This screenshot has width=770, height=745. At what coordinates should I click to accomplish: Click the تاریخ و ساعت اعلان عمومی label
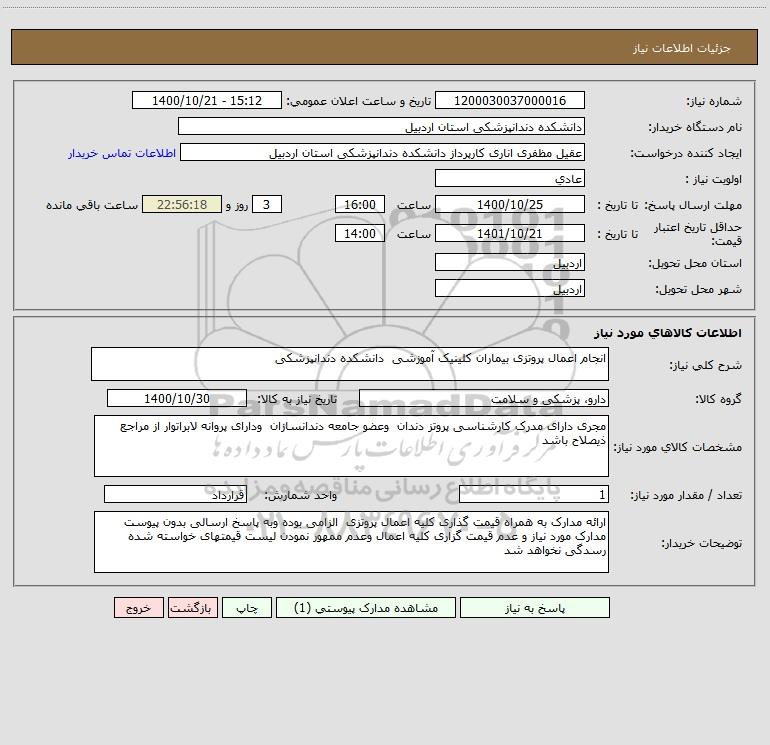pos(359,101)
